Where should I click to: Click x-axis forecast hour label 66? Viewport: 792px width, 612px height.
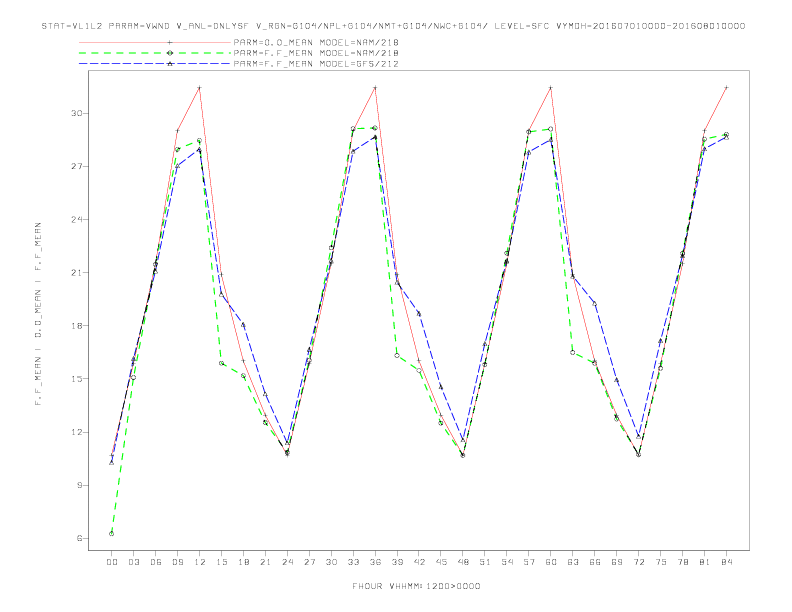point(595,562)
